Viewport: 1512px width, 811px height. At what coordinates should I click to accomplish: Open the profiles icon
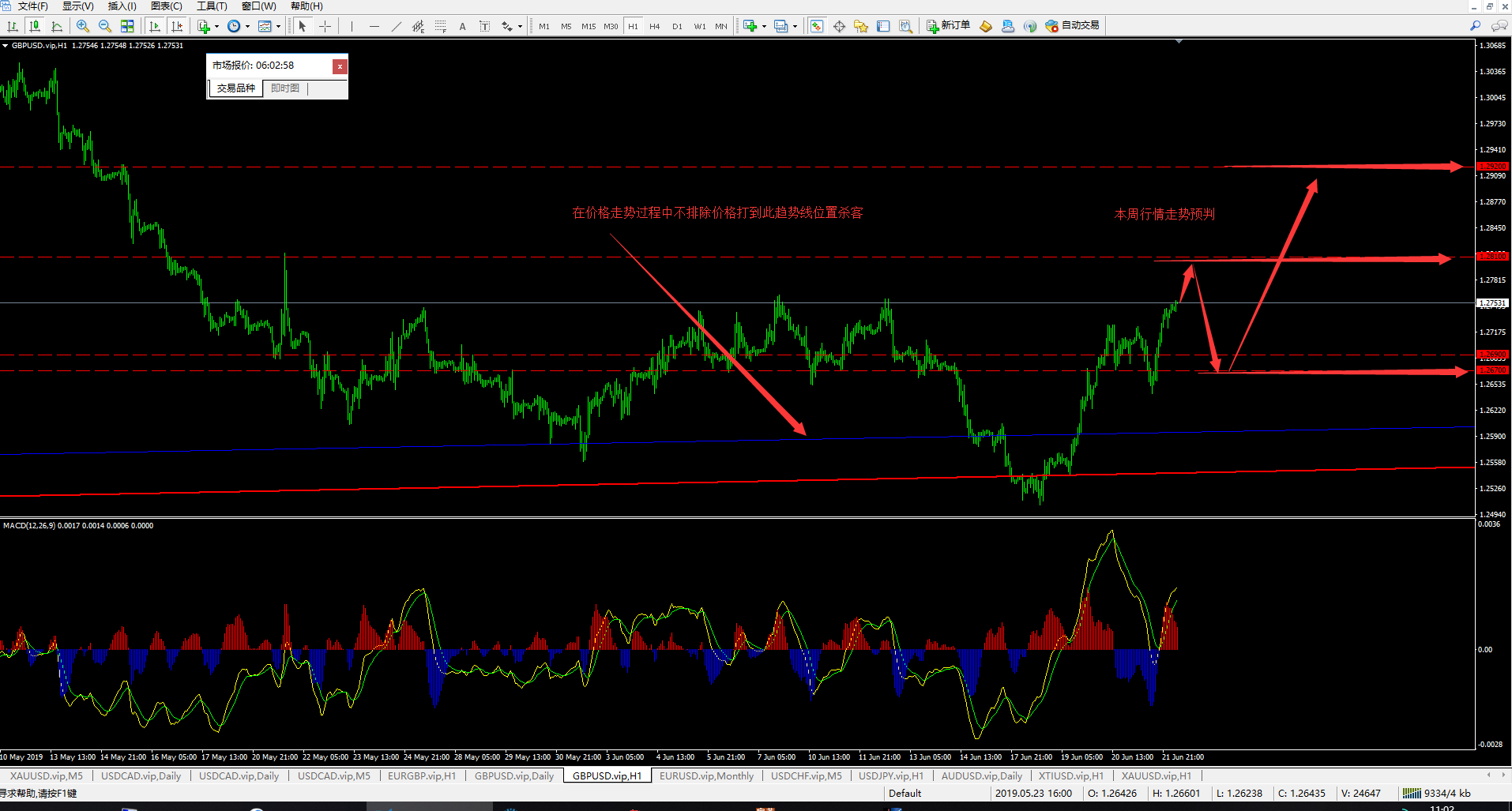[x=781, y=26]
